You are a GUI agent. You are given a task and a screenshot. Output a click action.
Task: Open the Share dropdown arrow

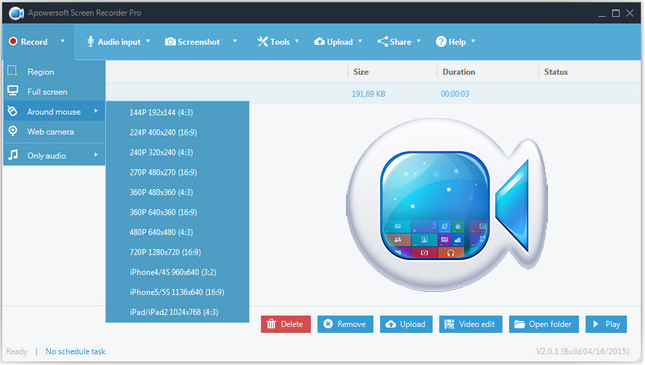click(x=418, y=41)
